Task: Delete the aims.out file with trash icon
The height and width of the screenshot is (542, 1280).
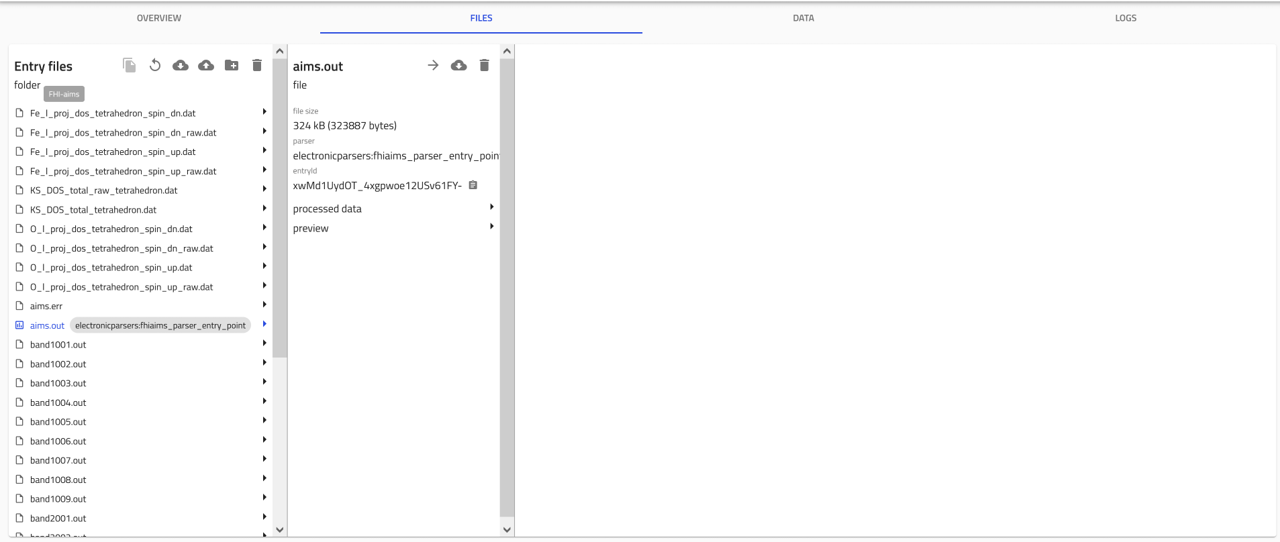Action: [x=484, y=65]
